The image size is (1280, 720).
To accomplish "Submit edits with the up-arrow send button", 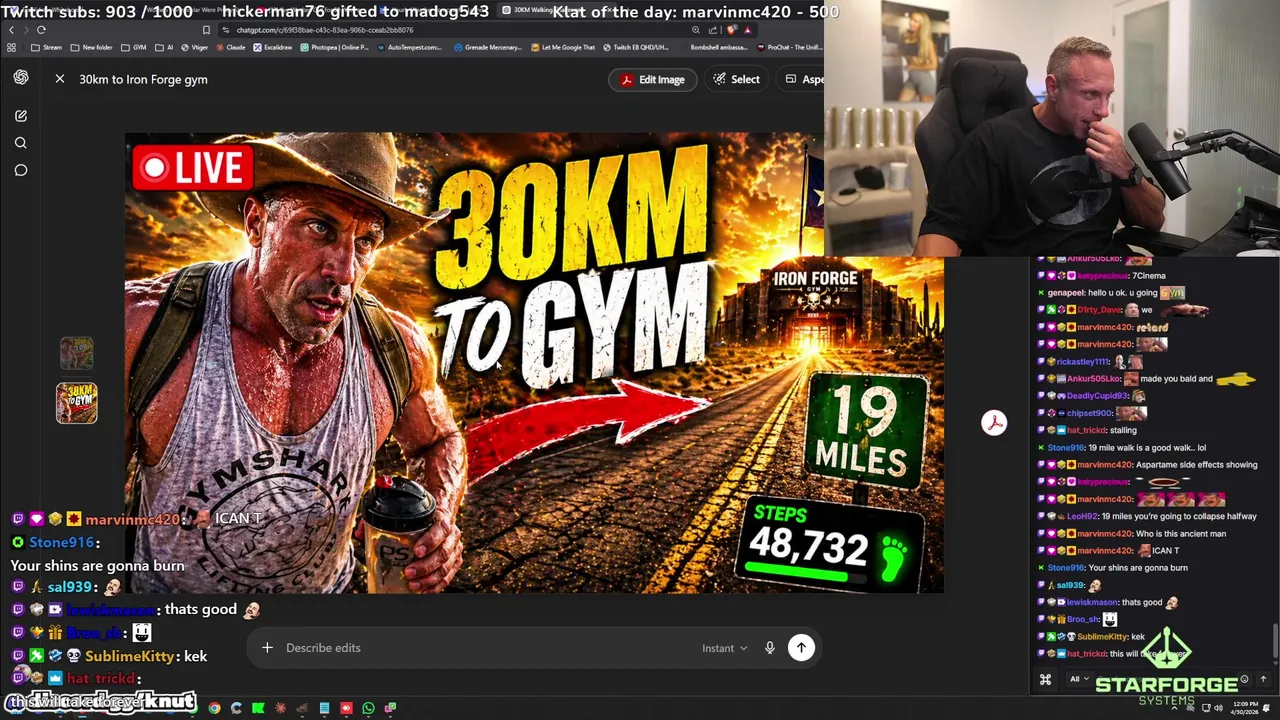I will [x=801, y=648].
